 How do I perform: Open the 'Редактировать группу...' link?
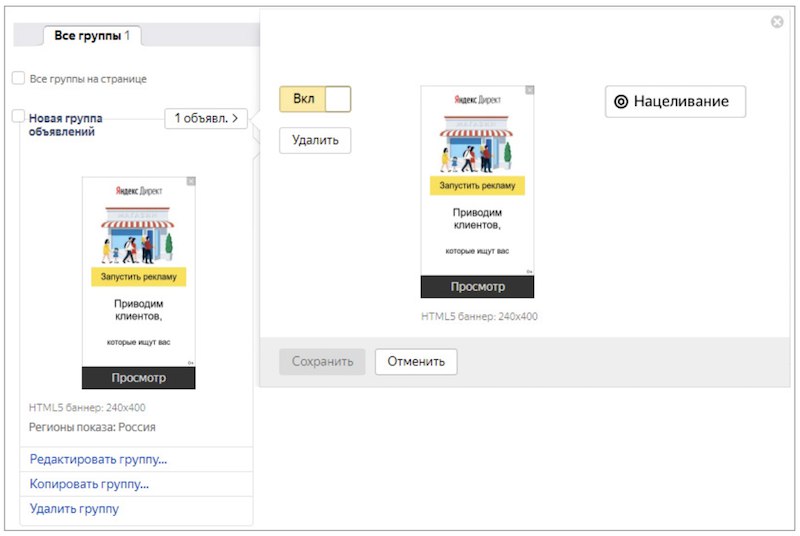point(98,460)
